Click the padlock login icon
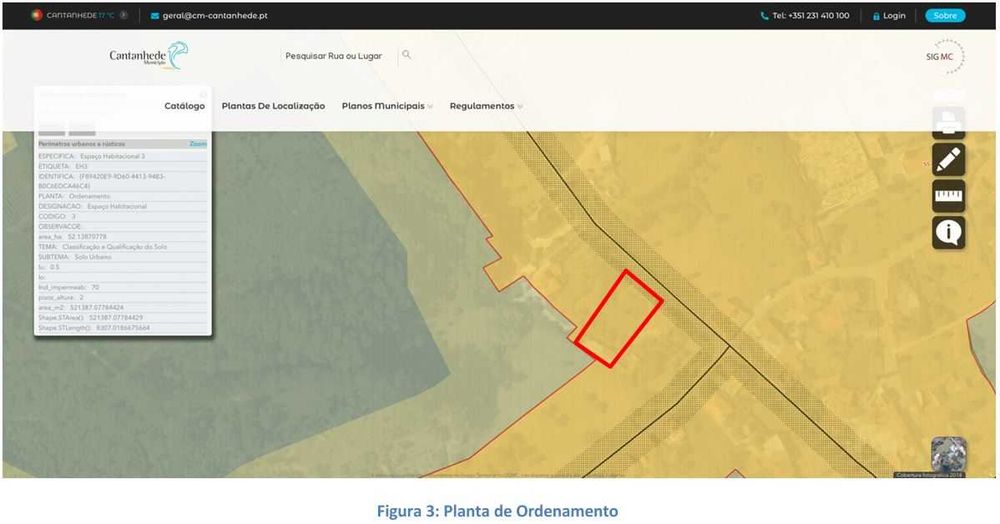This screenshot has height=524, width=1000. coord(876,16)
